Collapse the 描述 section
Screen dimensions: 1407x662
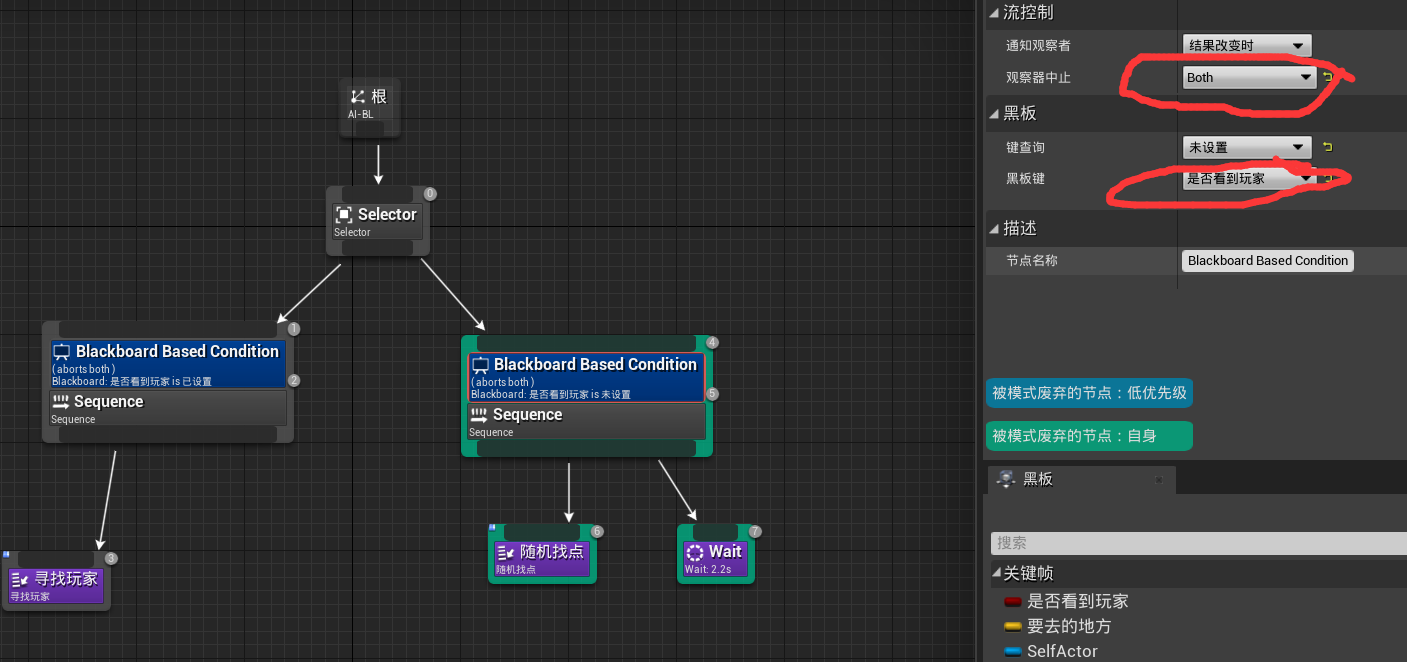click(x=994, y=227)
